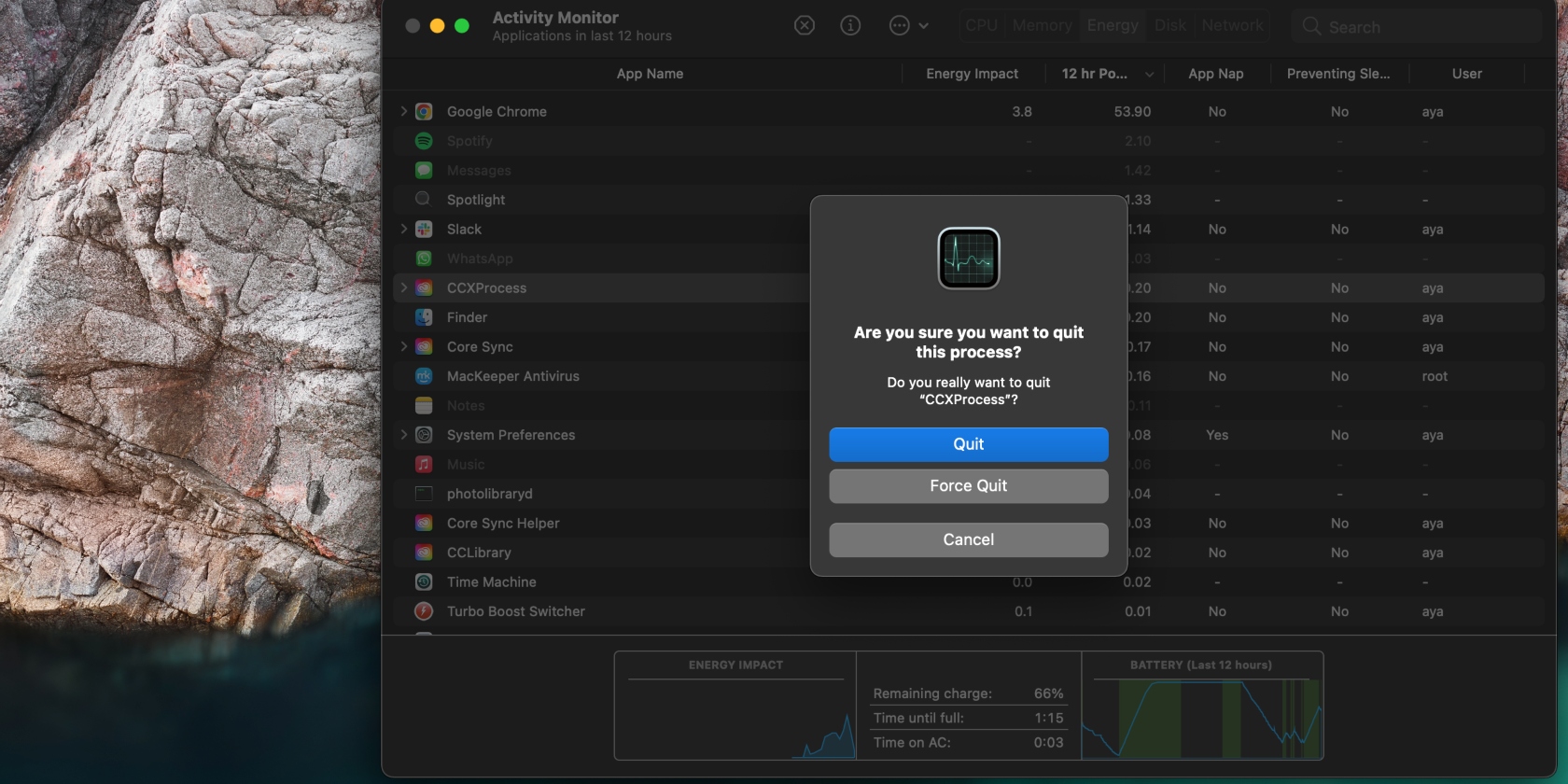Screen dimensions: 1568x784
Task: Click the photolibraryd process icon
Action: pyautogui.click(x=424, y=494)
